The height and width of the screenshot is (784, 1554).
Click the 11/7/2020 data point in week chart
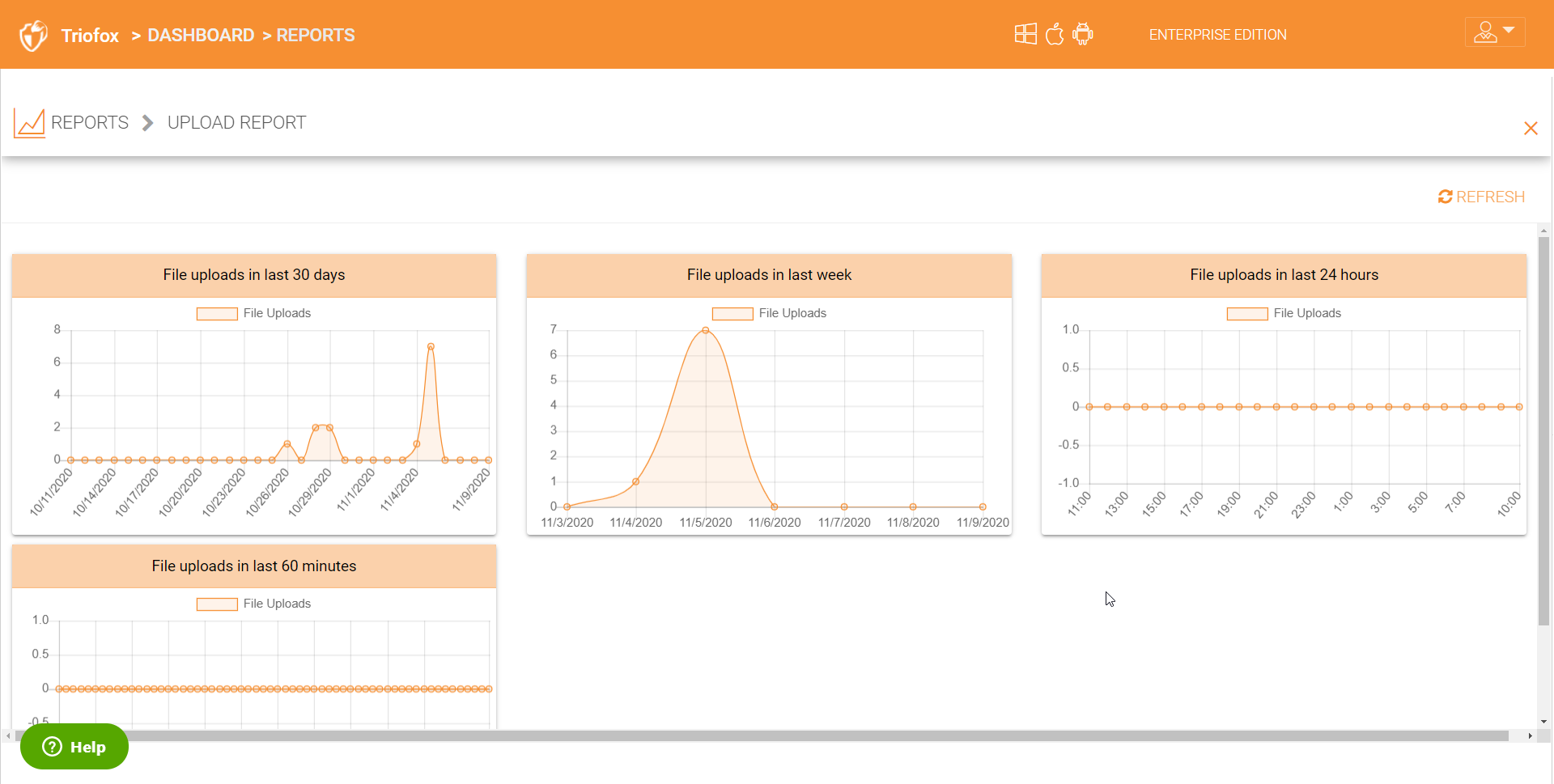coord(844,506)
